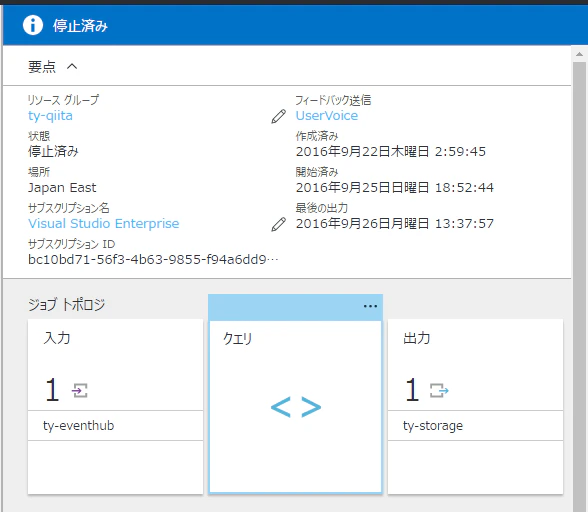Open the 出力 outputs tile

[475, 407]
